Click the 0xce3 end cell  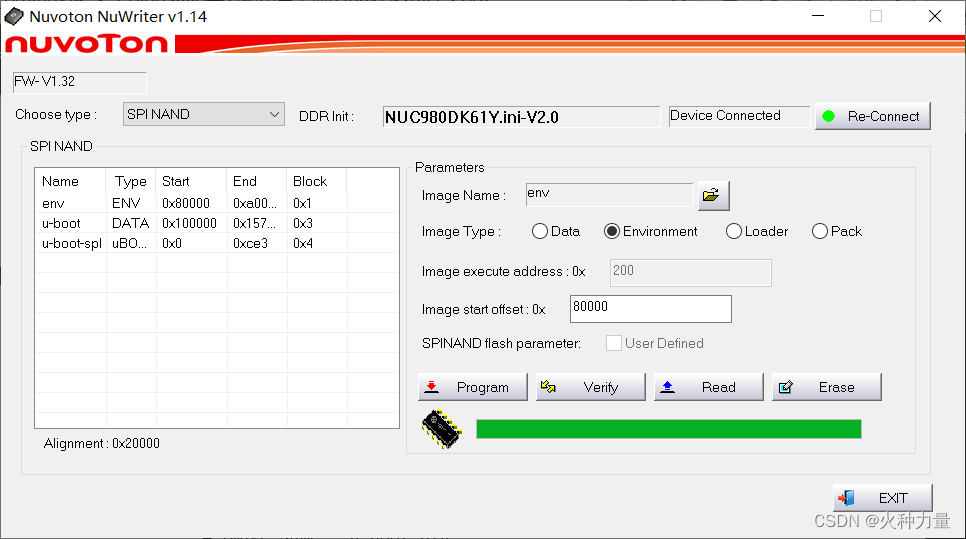(250, 243)
